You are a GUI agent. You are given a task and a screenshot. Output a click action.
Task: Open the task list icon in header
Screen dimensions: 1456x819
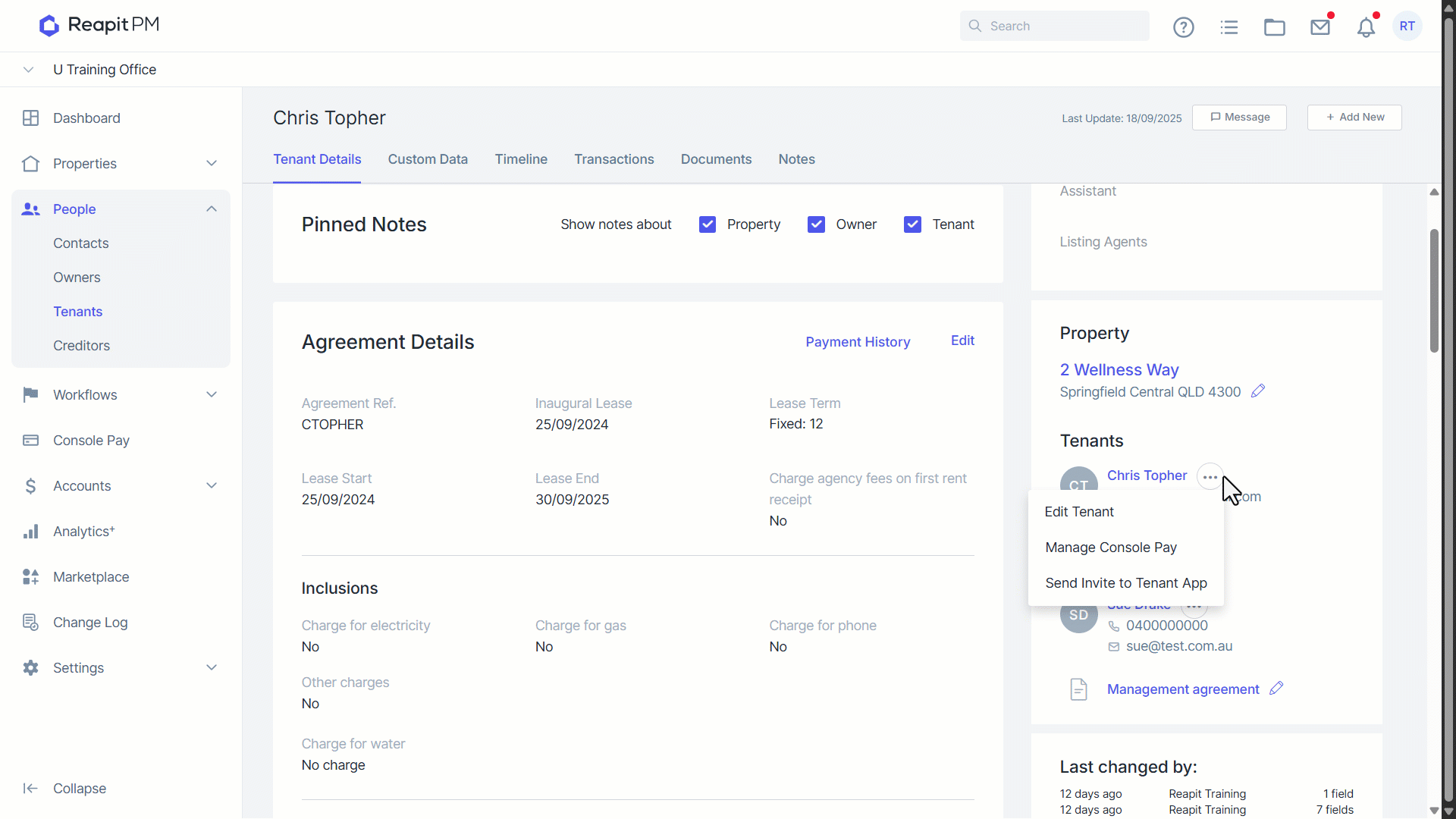[1229, 27]
